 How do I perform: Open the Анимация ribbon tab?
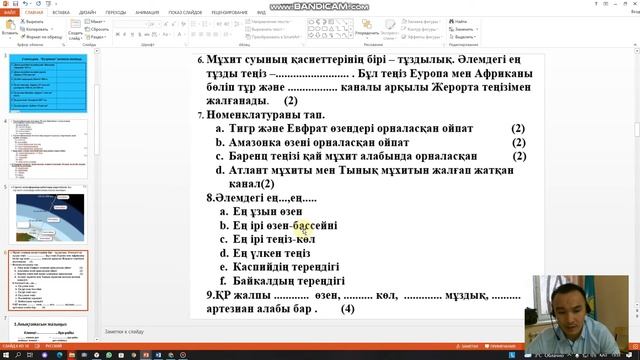[x=147, y=13]
